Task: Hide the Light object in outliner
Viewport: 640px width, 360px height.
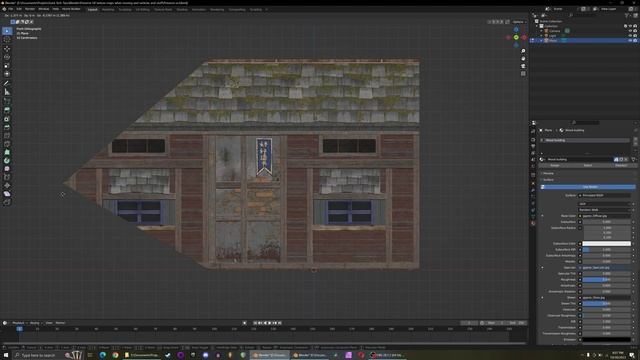Action: click(x=630, y=36)
